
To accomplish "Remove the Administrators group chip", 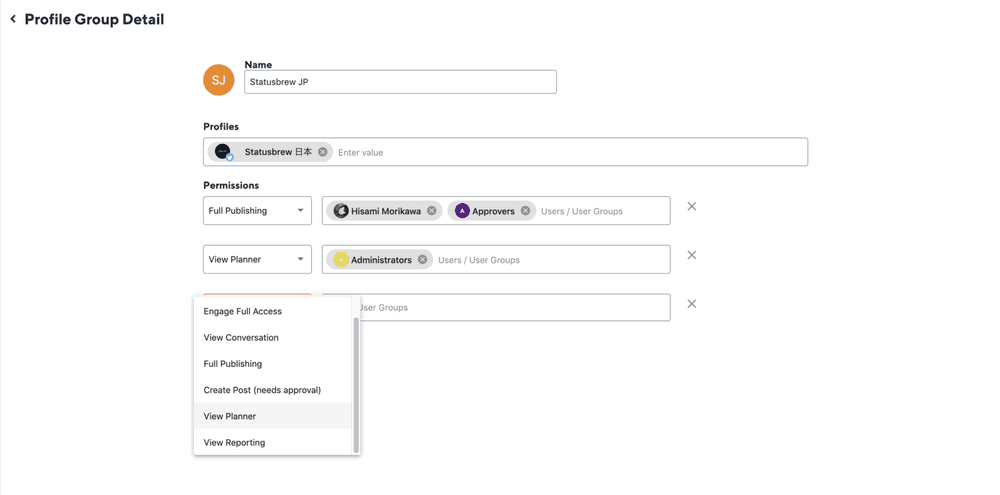I will (x=423, y=260).
